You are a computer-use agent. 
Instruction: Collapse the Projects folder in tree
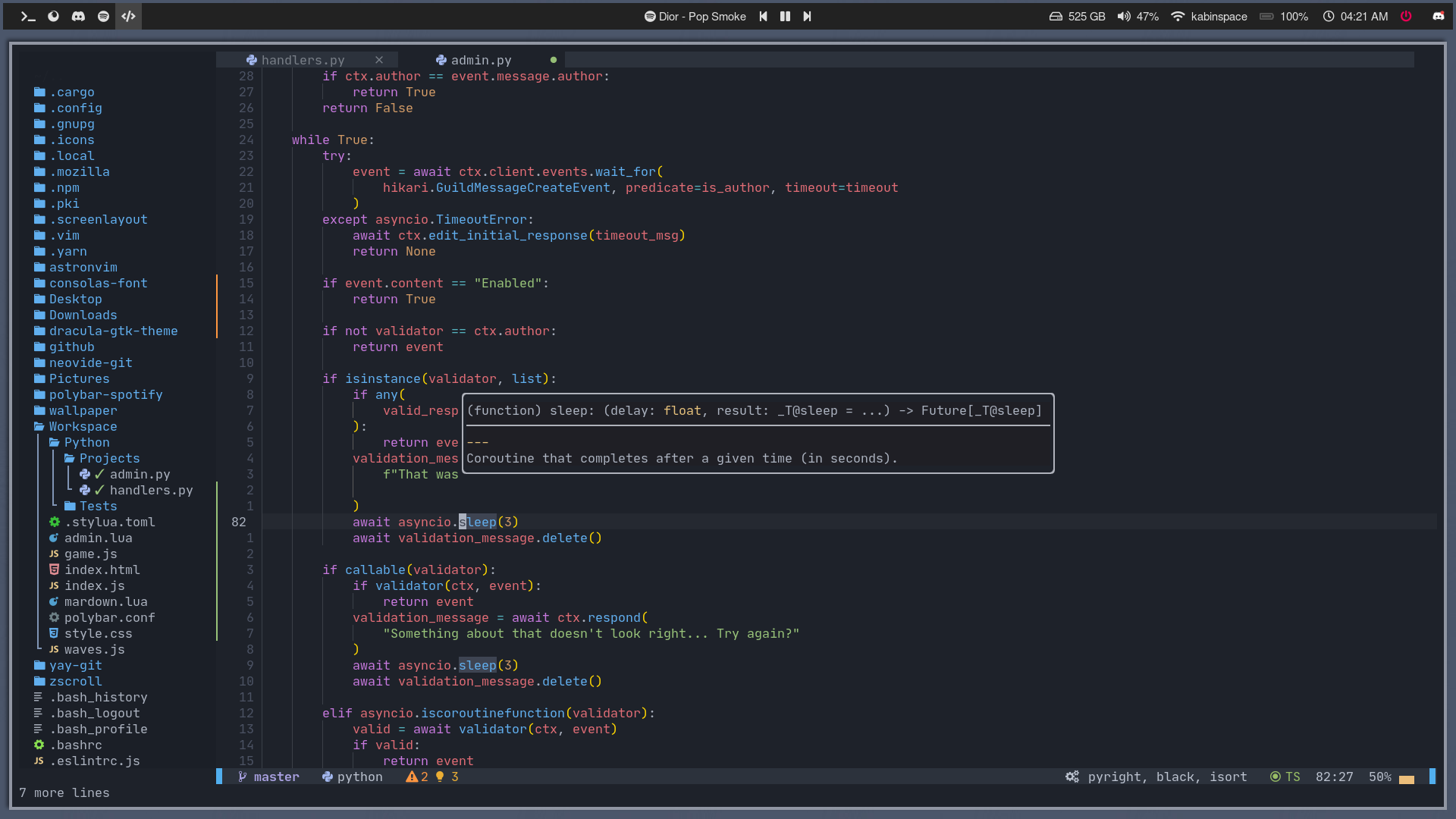pyautogui.click(x=108, y=458)
